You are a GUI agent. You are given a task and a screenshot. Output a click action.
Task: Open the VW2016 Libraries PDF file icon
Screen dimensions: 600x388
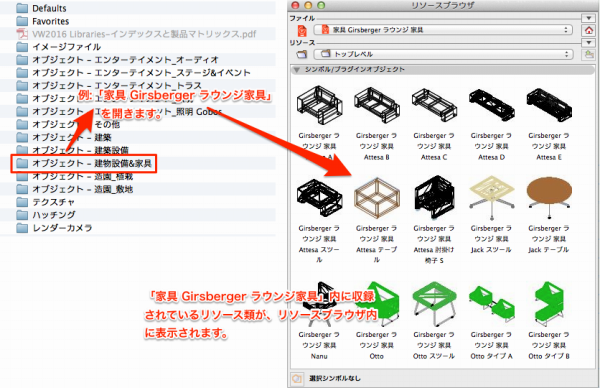tap(22, 34)
